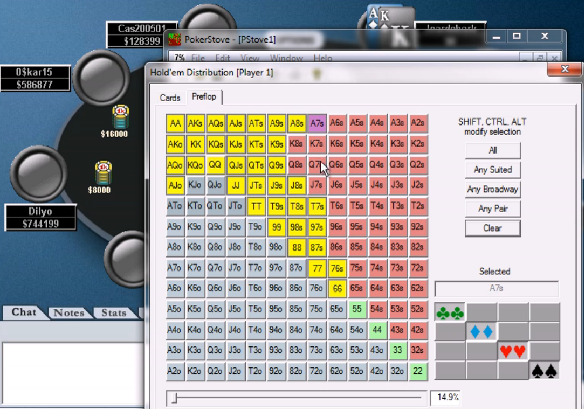The image size is (584, 409).
Task: Select the 88 pair cell
Action: 296,247
